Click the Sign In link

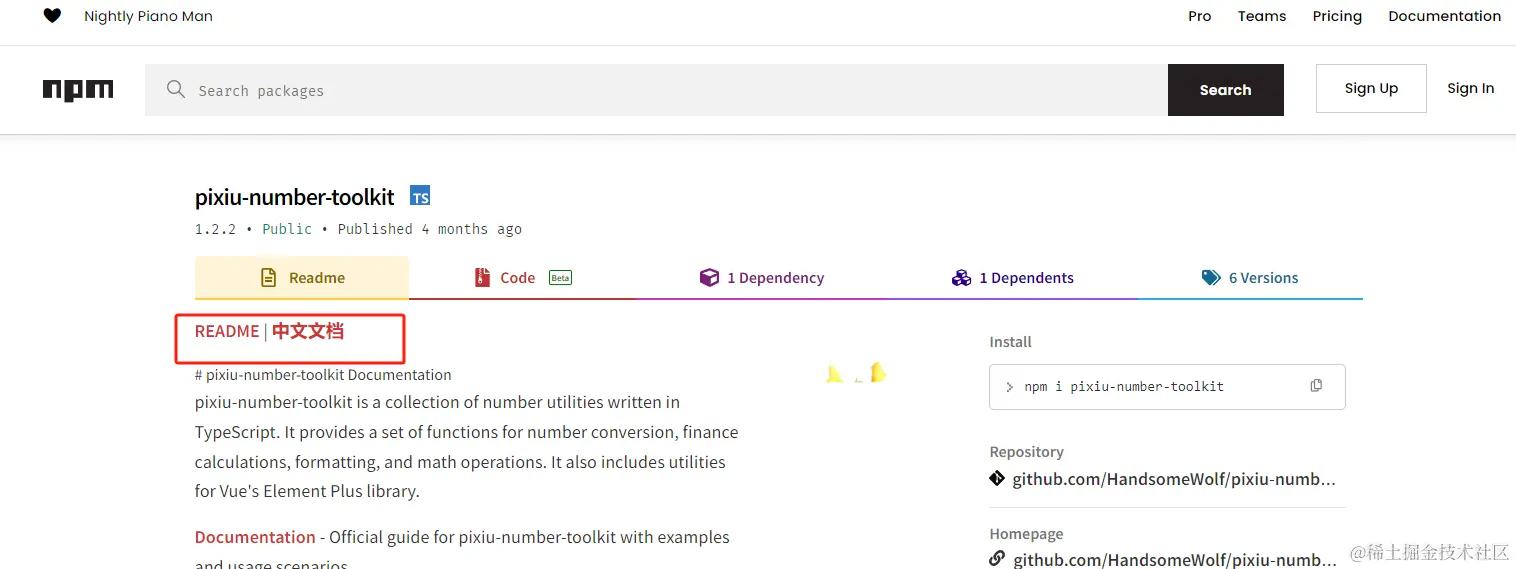pyautogui.click(x=1471, y=88)
